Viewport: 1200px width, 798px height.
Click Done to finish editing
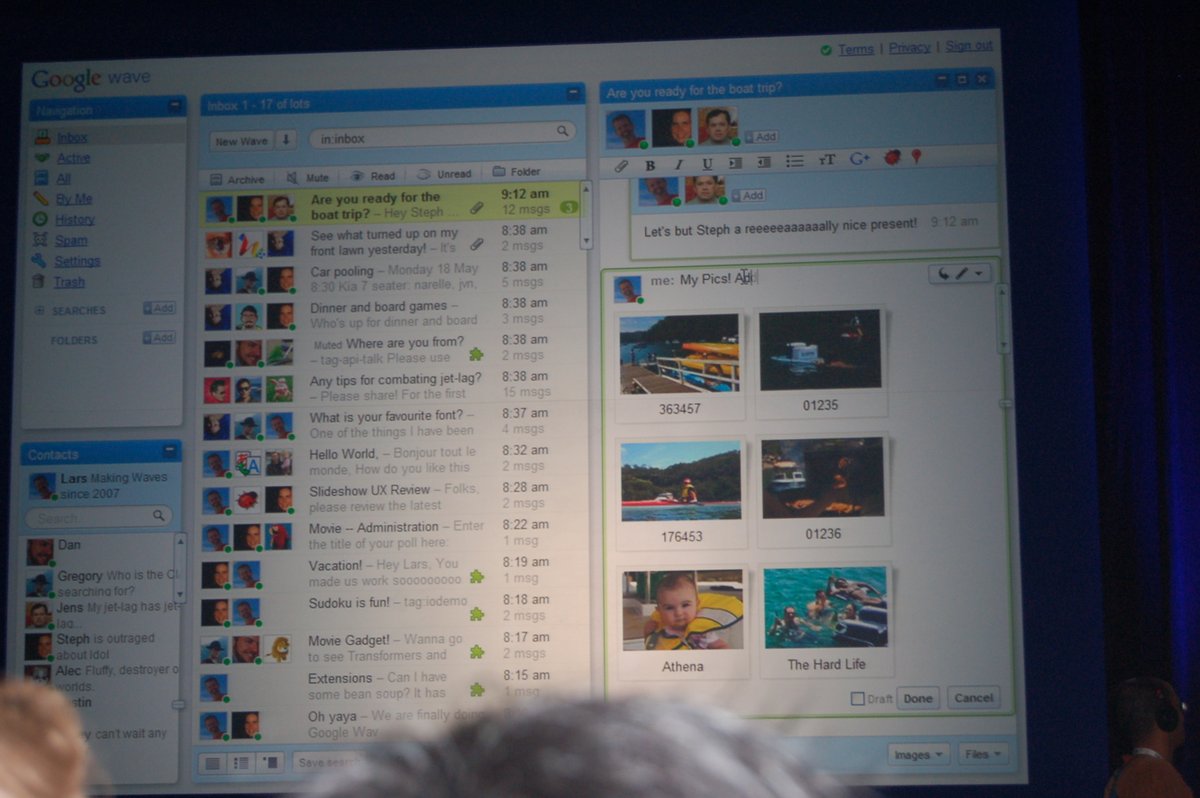point(918,698)
